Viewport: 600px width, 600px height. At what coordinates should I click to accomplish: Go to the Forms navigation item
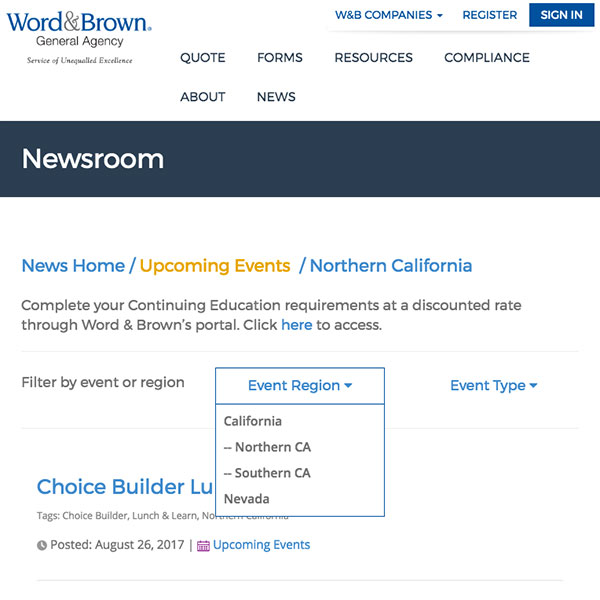point(279,58)
